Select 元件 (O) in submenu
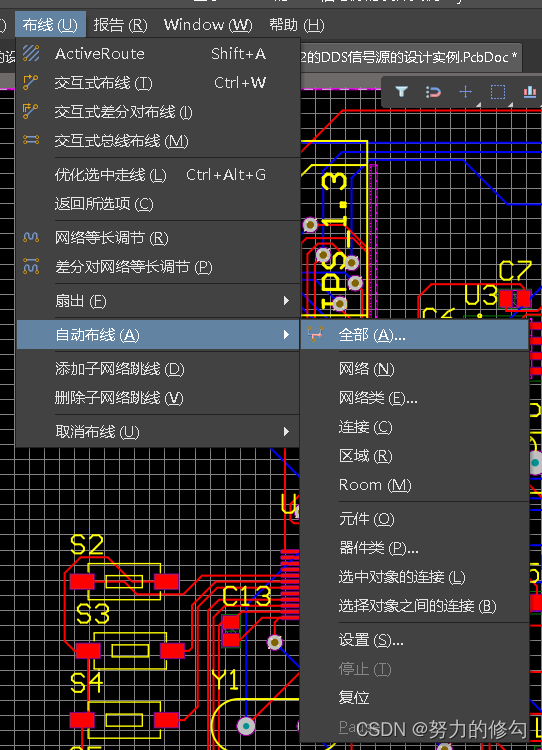The height and width of the screenshot is (750, 542). point(414,519)
